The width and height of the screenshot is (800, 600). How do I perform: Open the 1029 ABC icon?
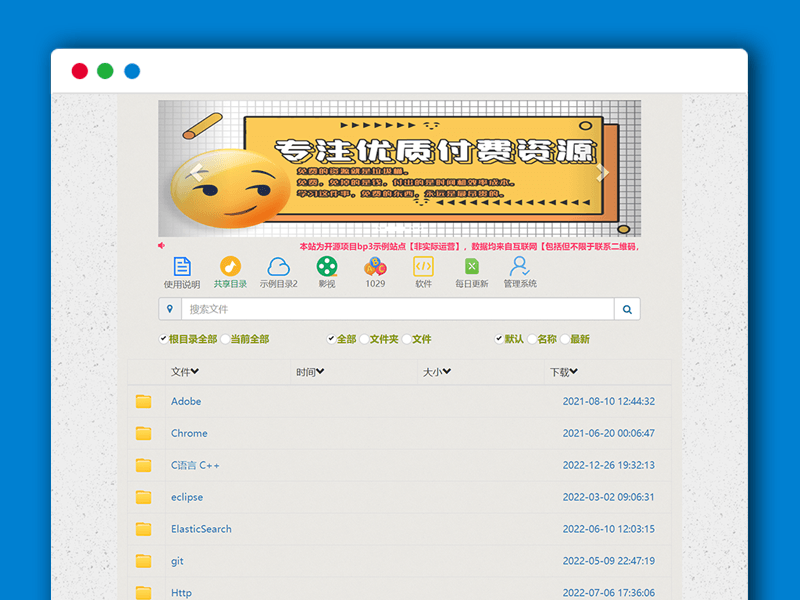tap(375, 267)
